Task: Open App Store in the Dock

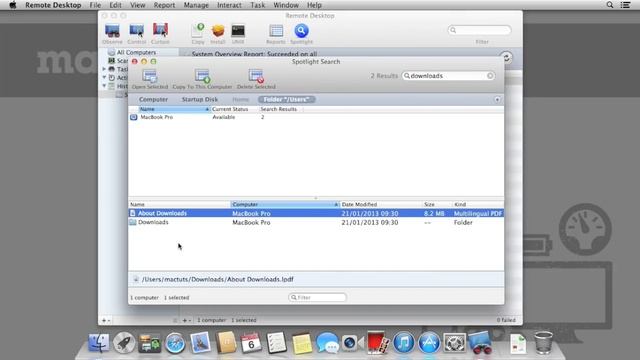Action: (x=429, y=342)
